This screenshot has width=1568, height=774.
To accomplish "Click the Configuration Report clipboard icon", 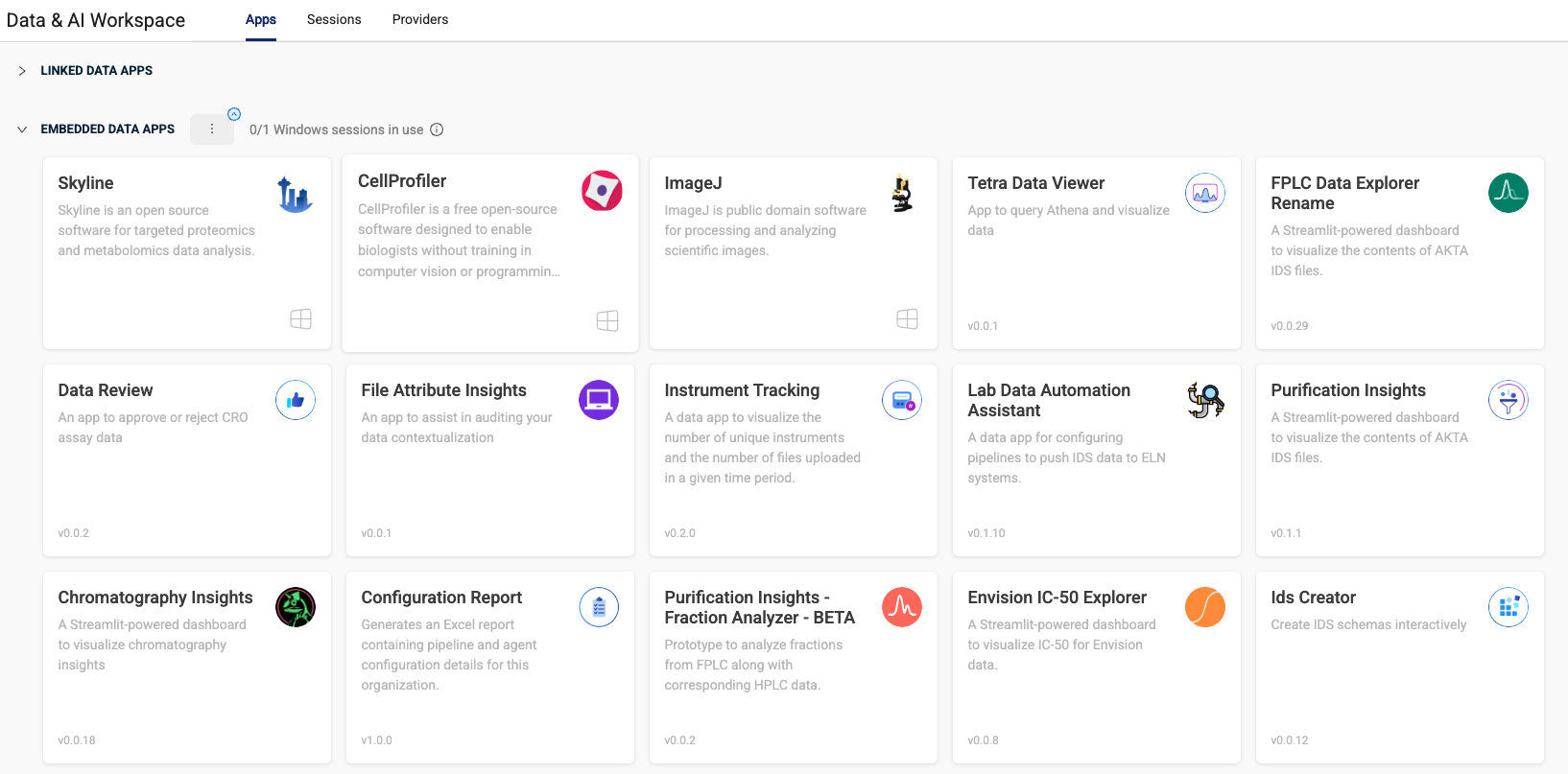I will (599, 607).
